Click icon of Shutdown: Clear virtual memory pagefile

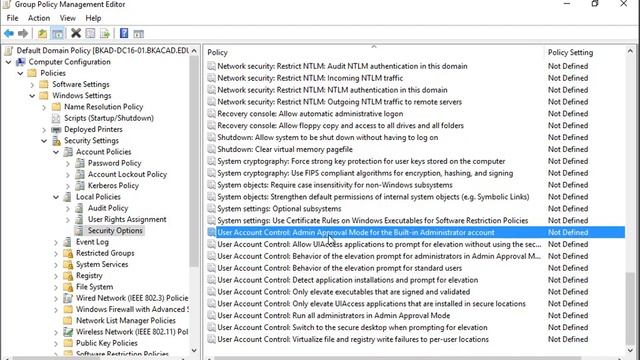211,149
